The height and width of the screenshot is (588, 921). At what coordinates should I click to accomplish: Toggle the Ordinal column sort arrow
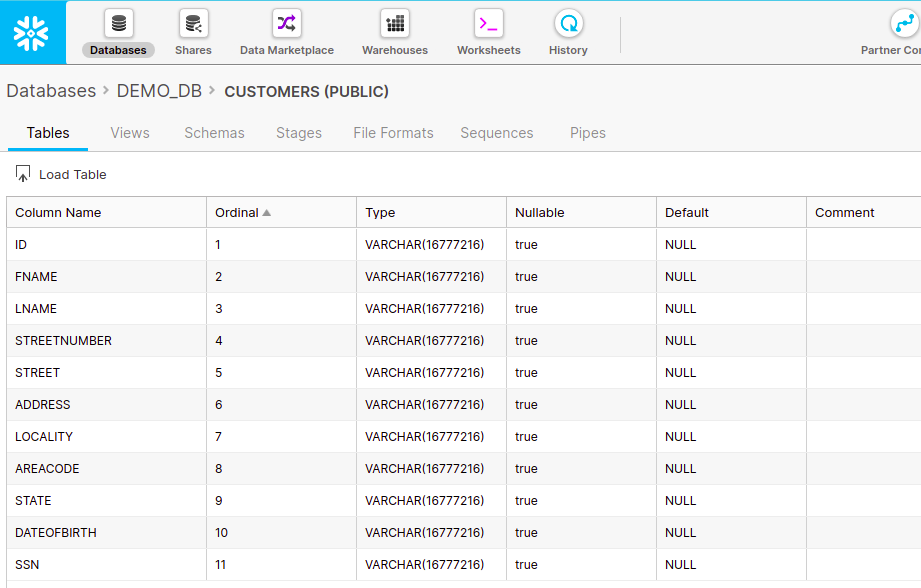coord(267,212)
